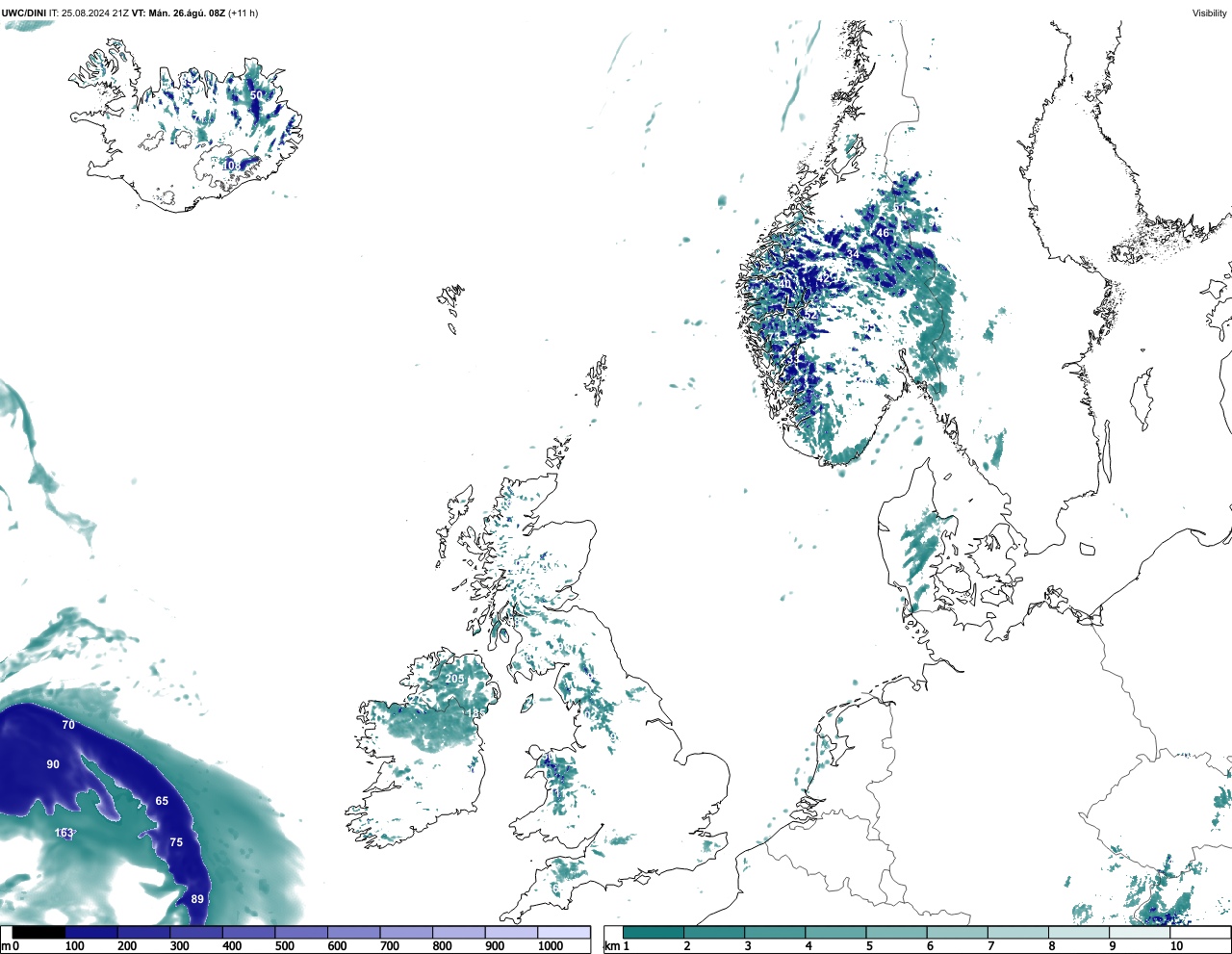Click the black 0–100 m legend swatch
Screen dimensions: 1232x954
pos(39,932)
